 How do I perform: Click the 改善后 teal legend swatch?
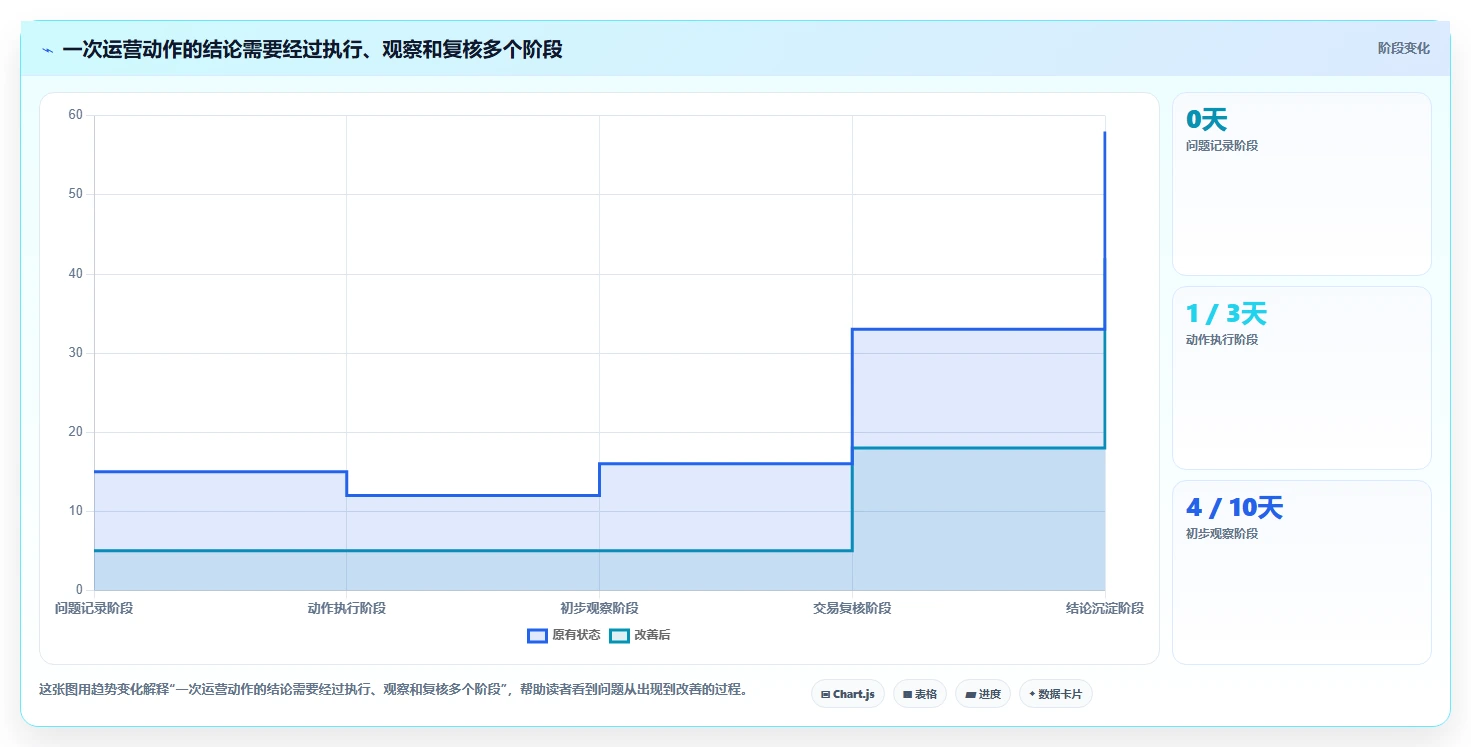(x=619, y=635)
